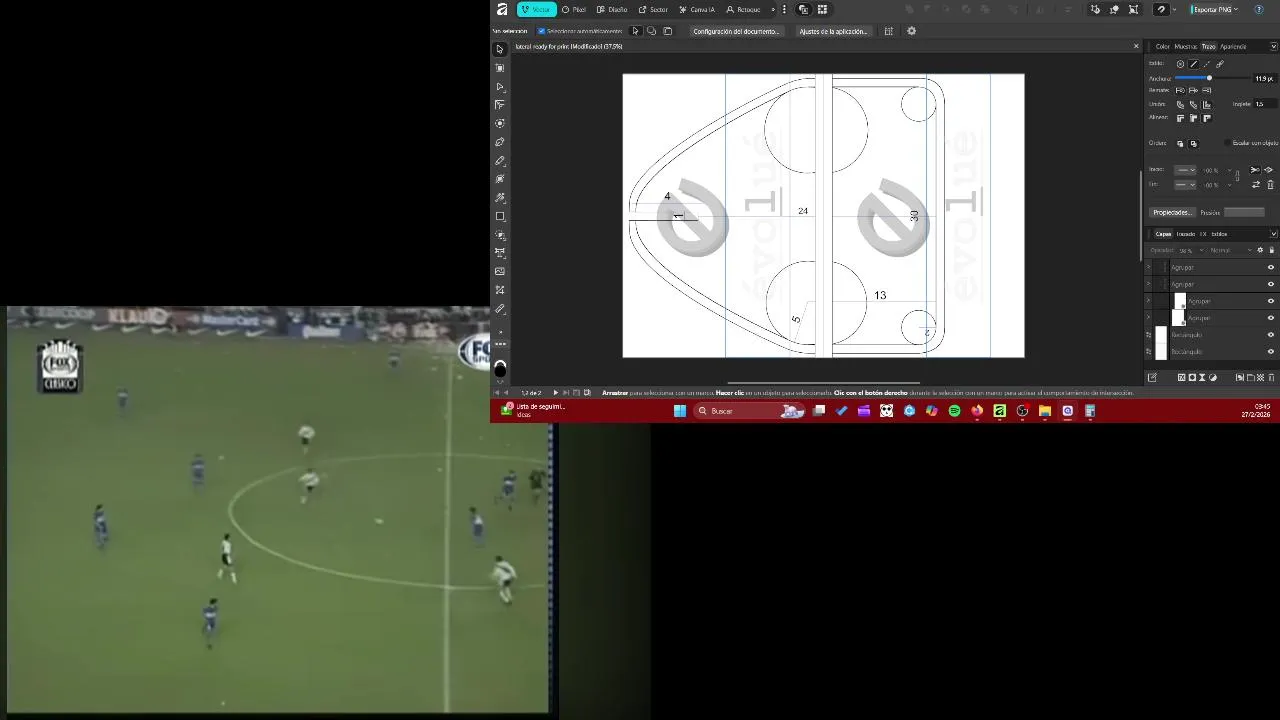The height and width of the screenshot is (720, 1280).
Task: Click the Inglete value field
Action: pos(1265,104)
